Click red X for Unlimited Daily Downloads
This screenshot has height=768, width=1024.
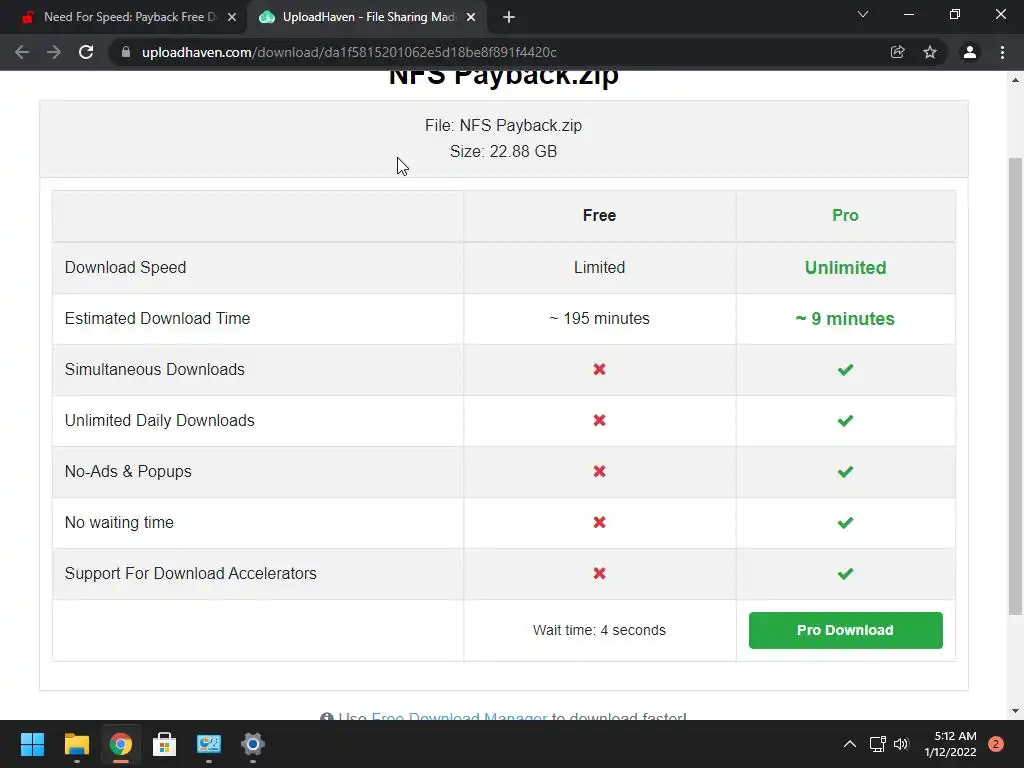(x=600, y=421)
